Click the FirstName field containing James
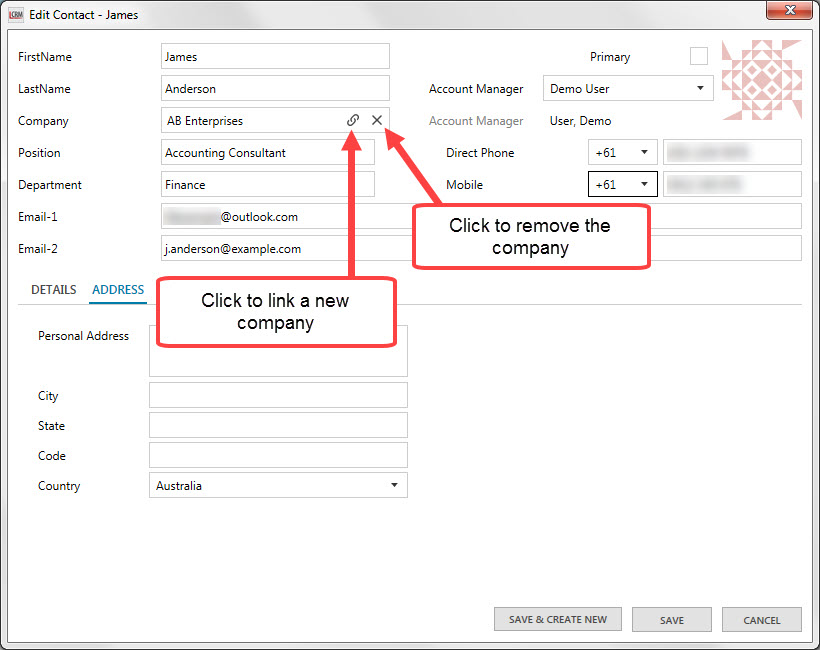This screenshot has height=650, width=820. 275,57
